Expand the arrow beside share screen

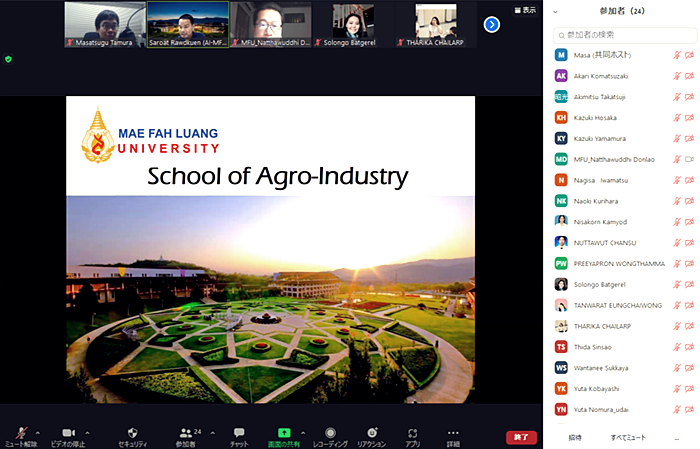(x=303, y=432)
